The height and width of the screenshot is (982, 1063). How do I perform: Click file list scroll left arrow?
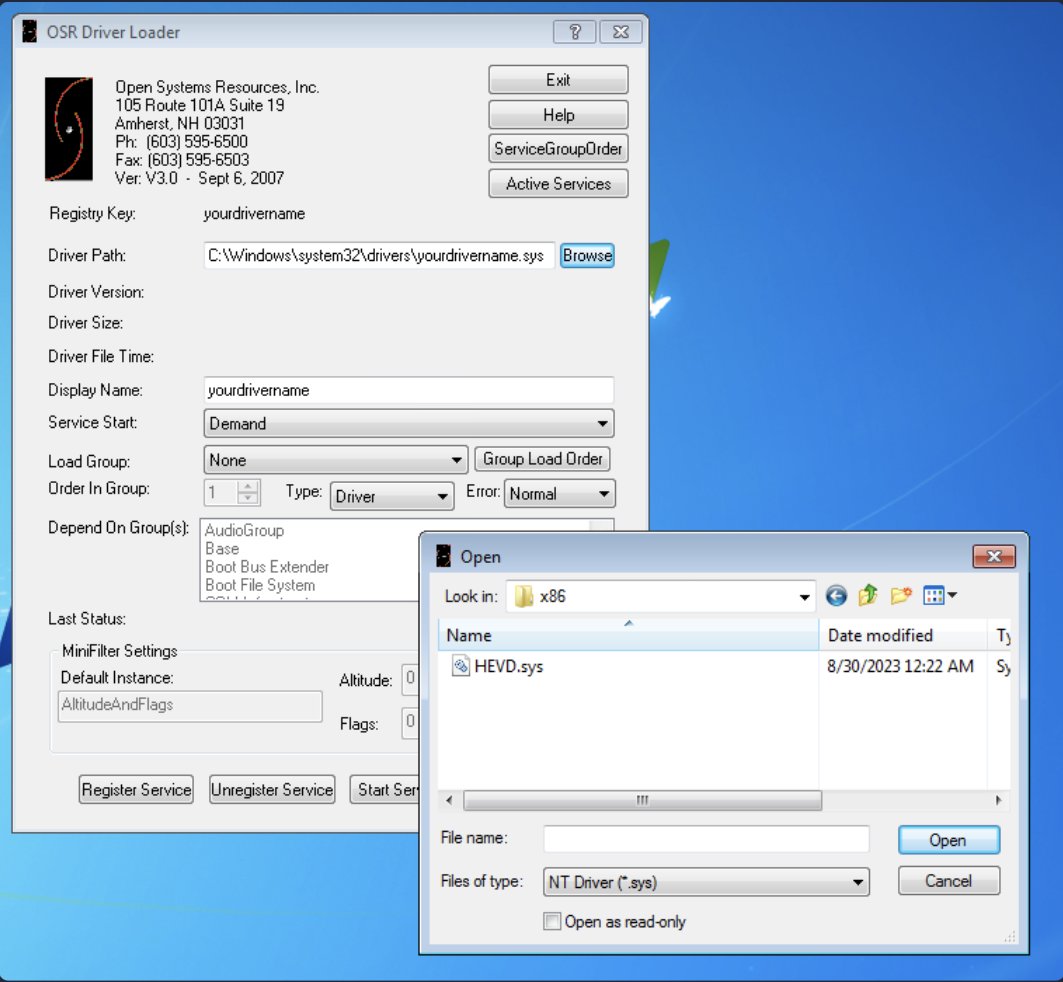click(x=449, y=800)
